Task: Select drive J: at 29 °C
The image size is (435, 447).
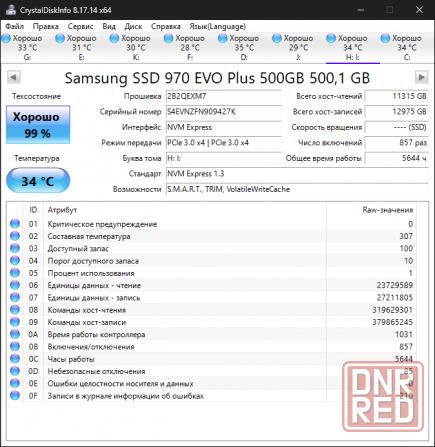Action: [x=298, y=48]
